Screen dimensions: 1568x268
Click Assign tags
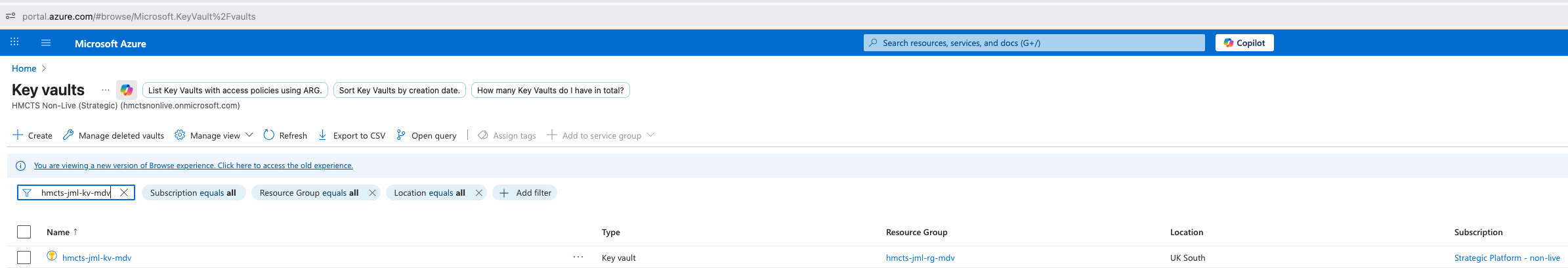(507, 135)
